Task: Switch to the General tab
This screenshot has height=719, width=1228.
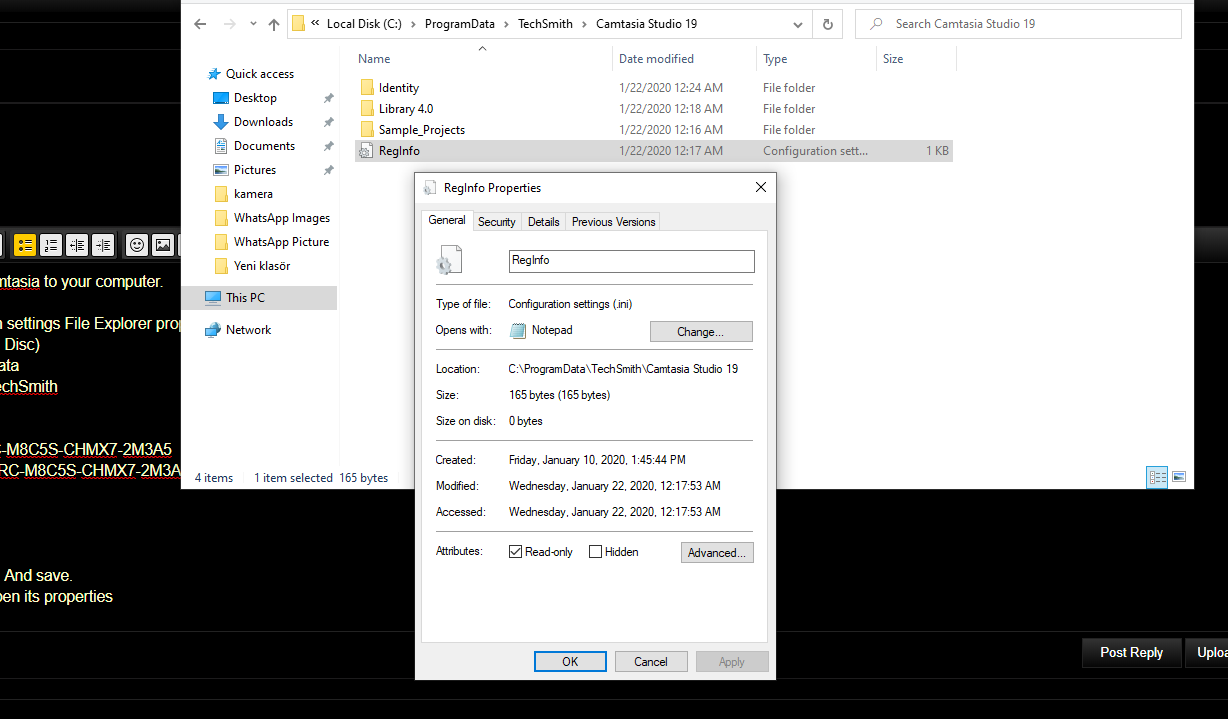Action: (447, 220)
